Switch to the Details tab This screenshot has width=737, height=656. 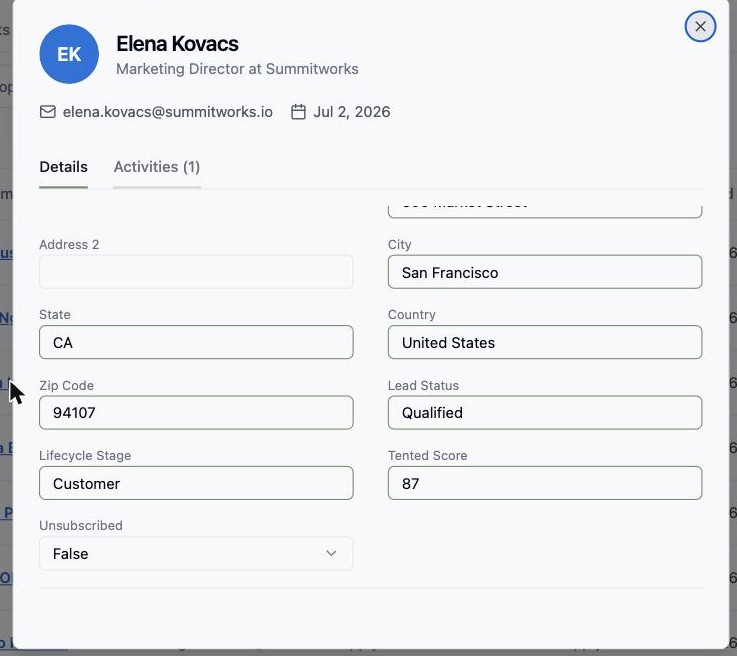[63, 167]
